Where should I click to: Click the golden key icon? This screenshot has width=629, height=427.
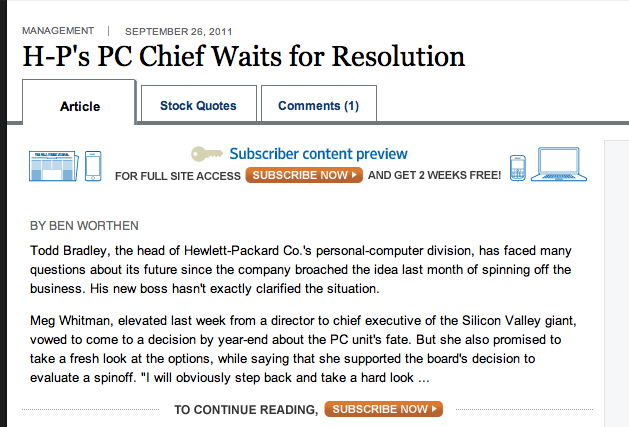tap(207, 154)
